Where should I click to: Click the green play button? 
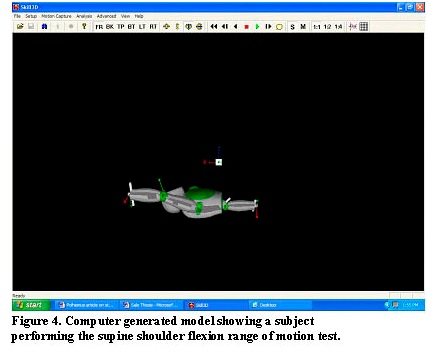coord(257,27)
